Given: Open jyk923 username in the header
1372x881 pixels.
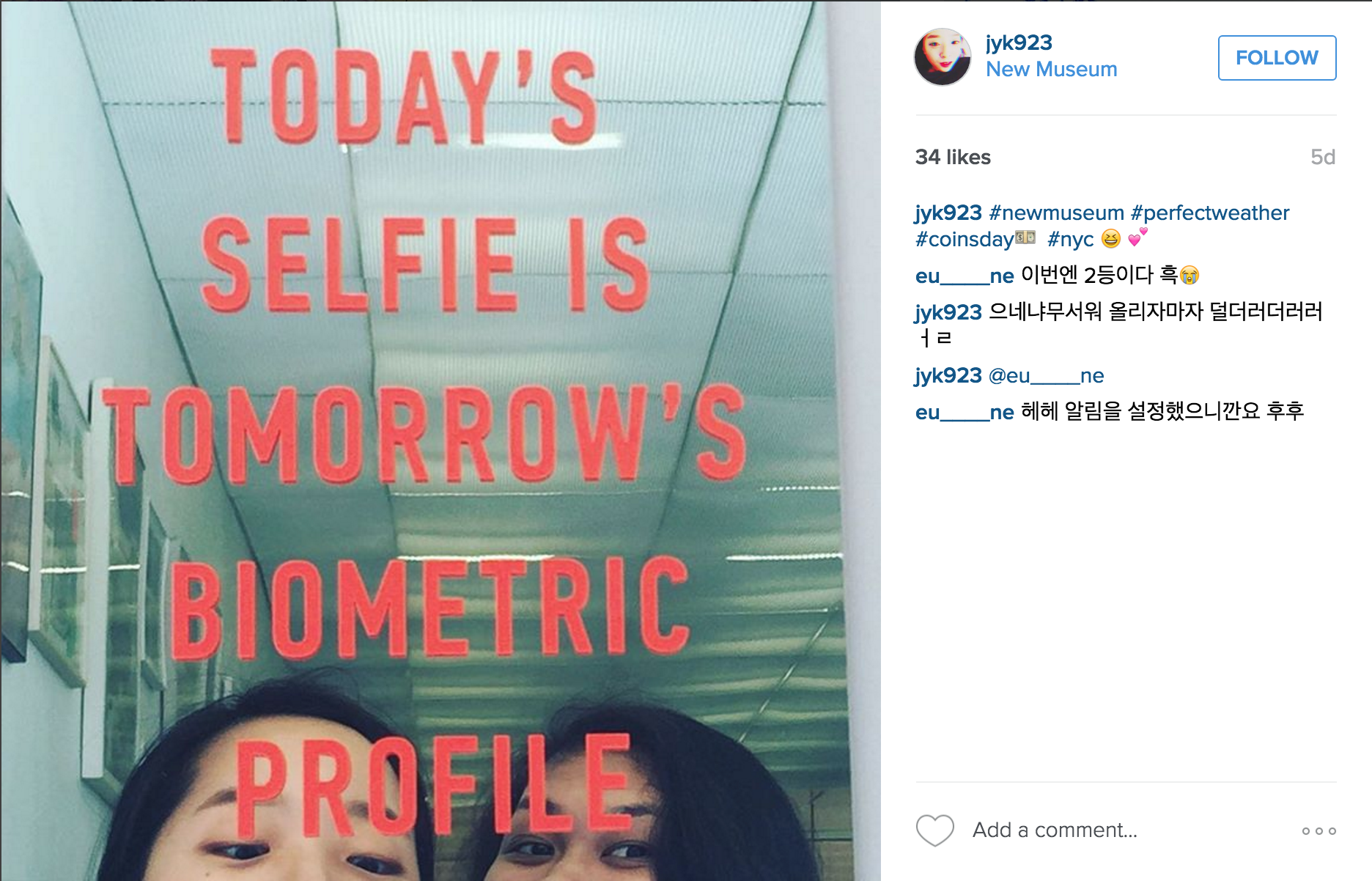Looking at the screenshot, I should pos(1019,43).
